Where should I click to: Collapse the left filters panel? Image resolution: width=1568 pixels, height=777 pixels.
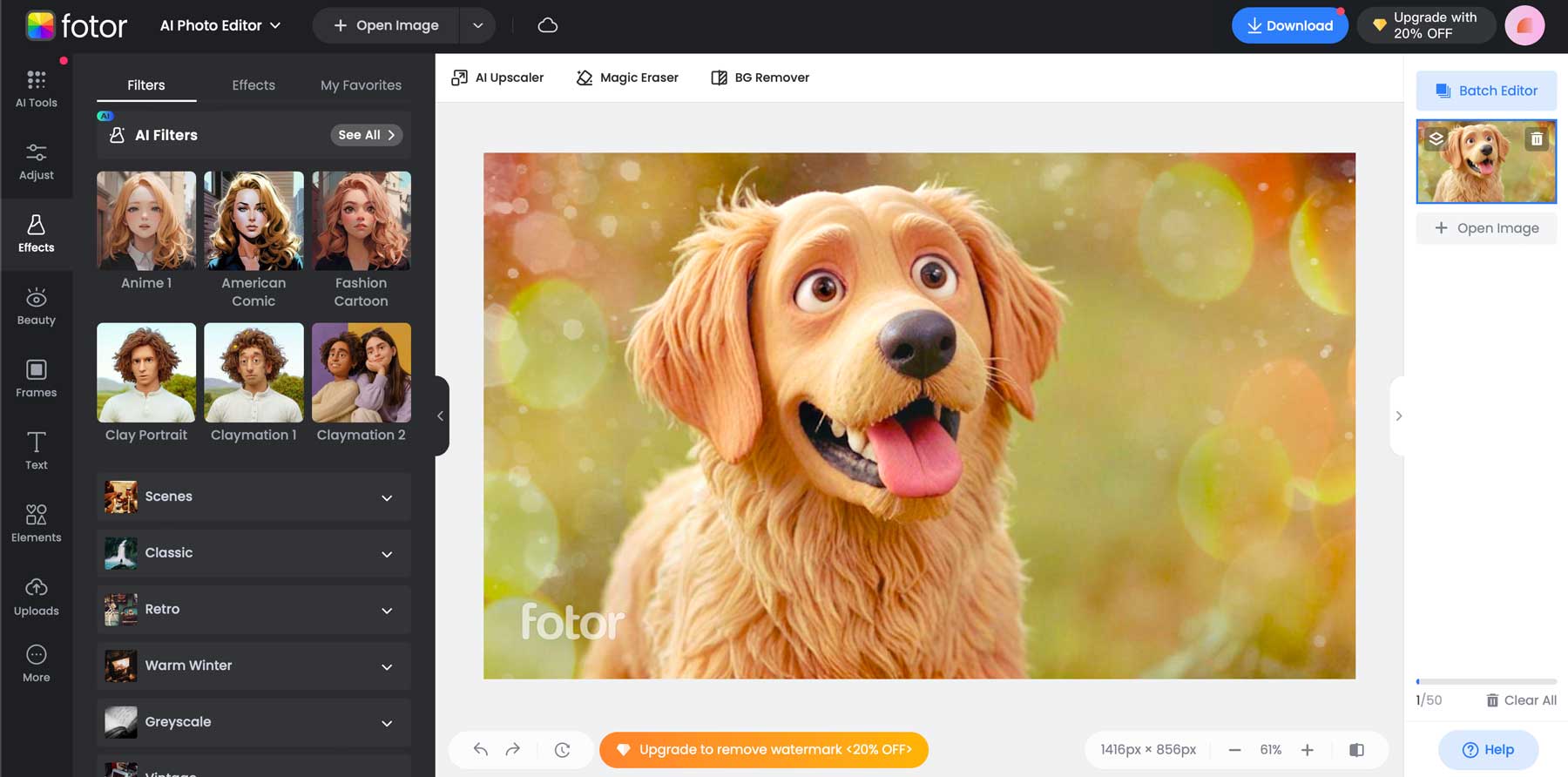click(441, 416)
